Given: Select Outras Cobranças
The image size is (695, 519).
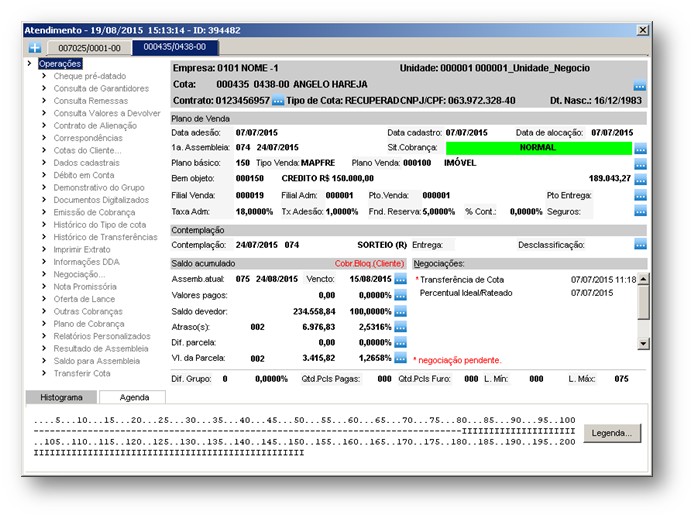Looking at the screenshot, I should [88, 312].
